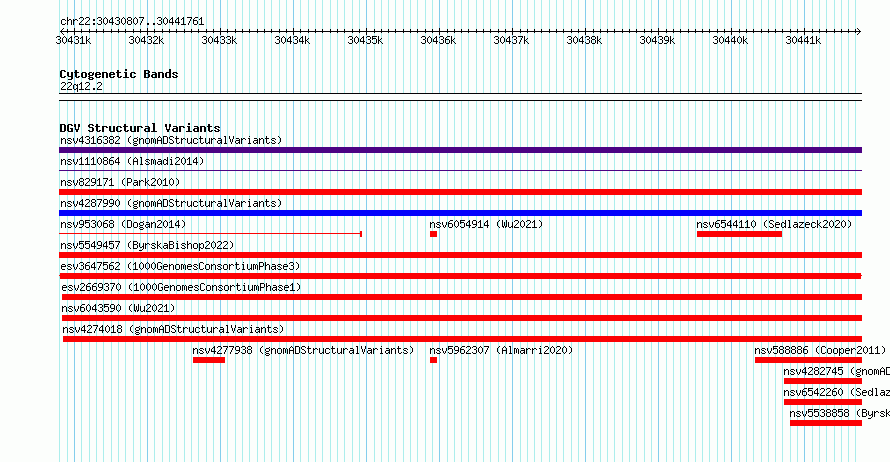The width and height of the screenshot is (890, 462).
Task: Select the red nsv5549457 variant bar
Action: tap(460, 255)
